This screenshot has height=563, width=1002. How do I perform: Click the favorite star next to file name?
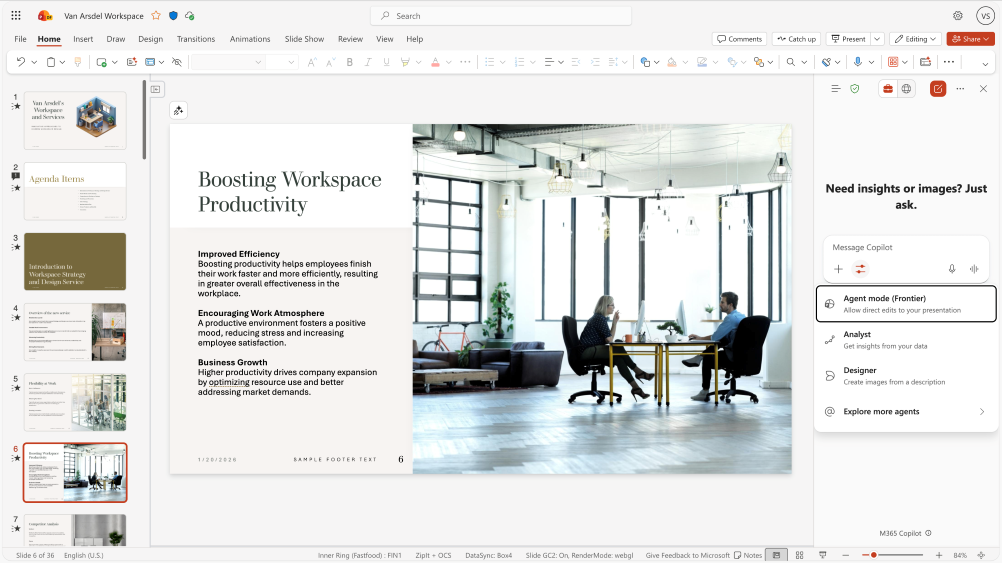click(x=156, y=16)
